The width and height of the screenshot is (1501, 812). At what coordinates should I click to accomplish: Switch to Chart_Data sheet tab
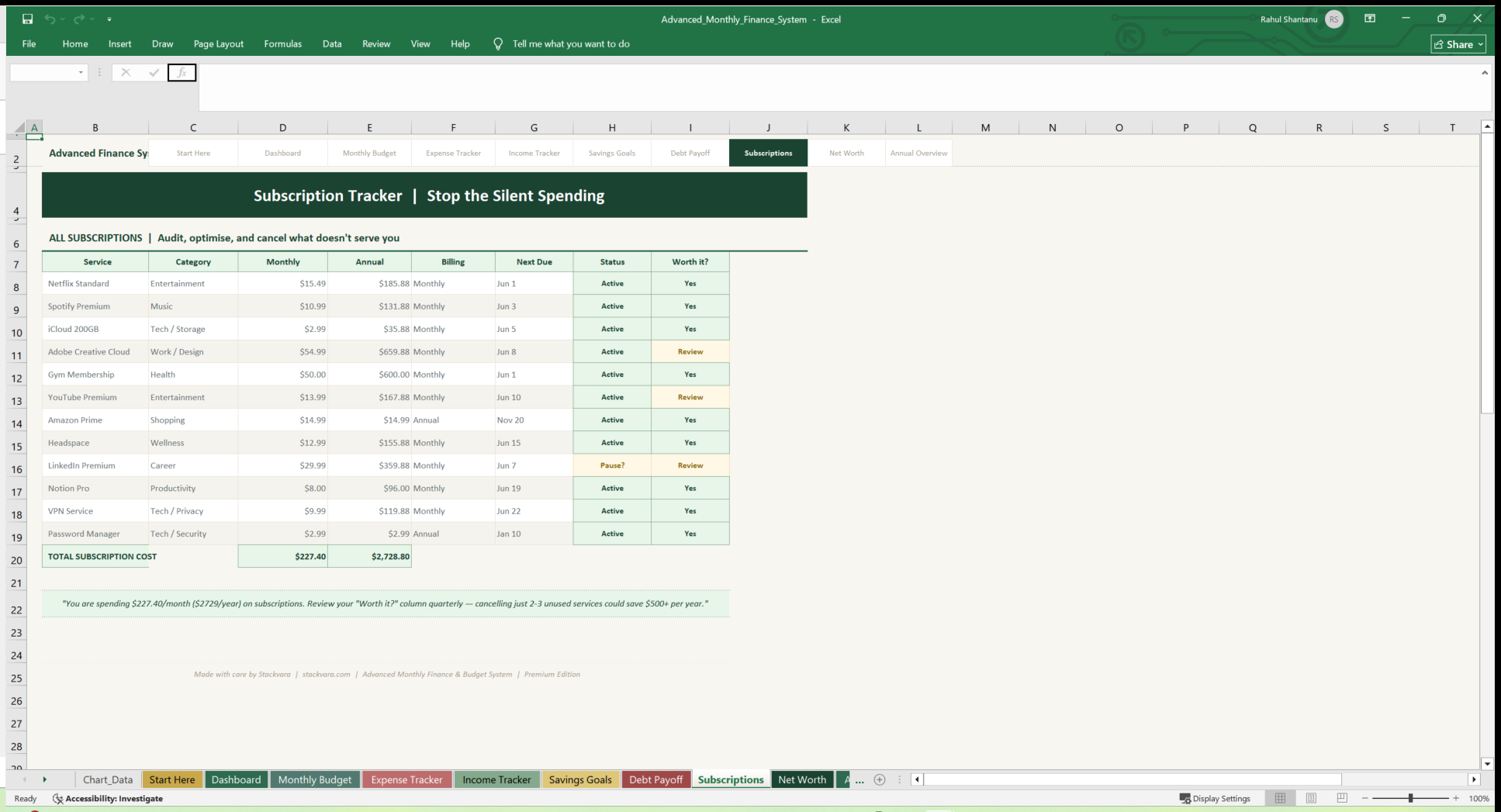(x=108, y=779)
